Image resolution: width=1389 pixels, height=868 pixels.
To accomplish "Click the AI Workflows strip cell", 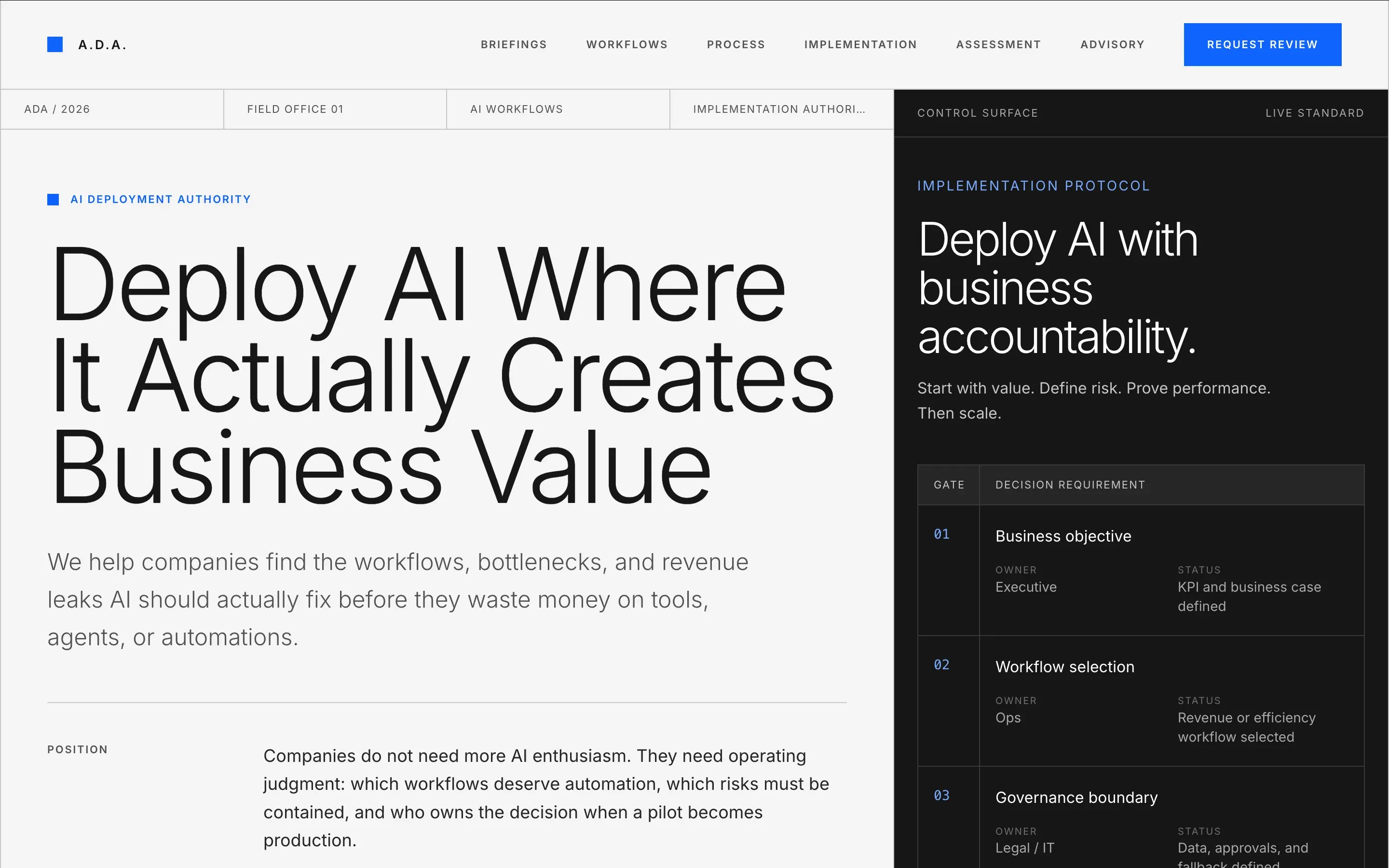I will [558, 109].
